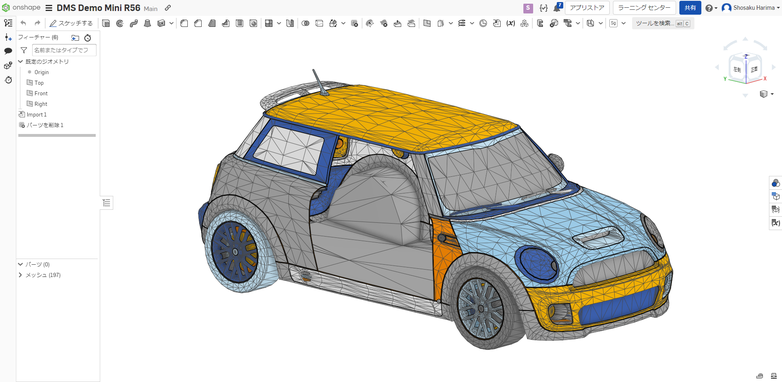Open the Comments speech bubble icon
The width and height of the screenshot is (782, 382).
coord(8,51)
